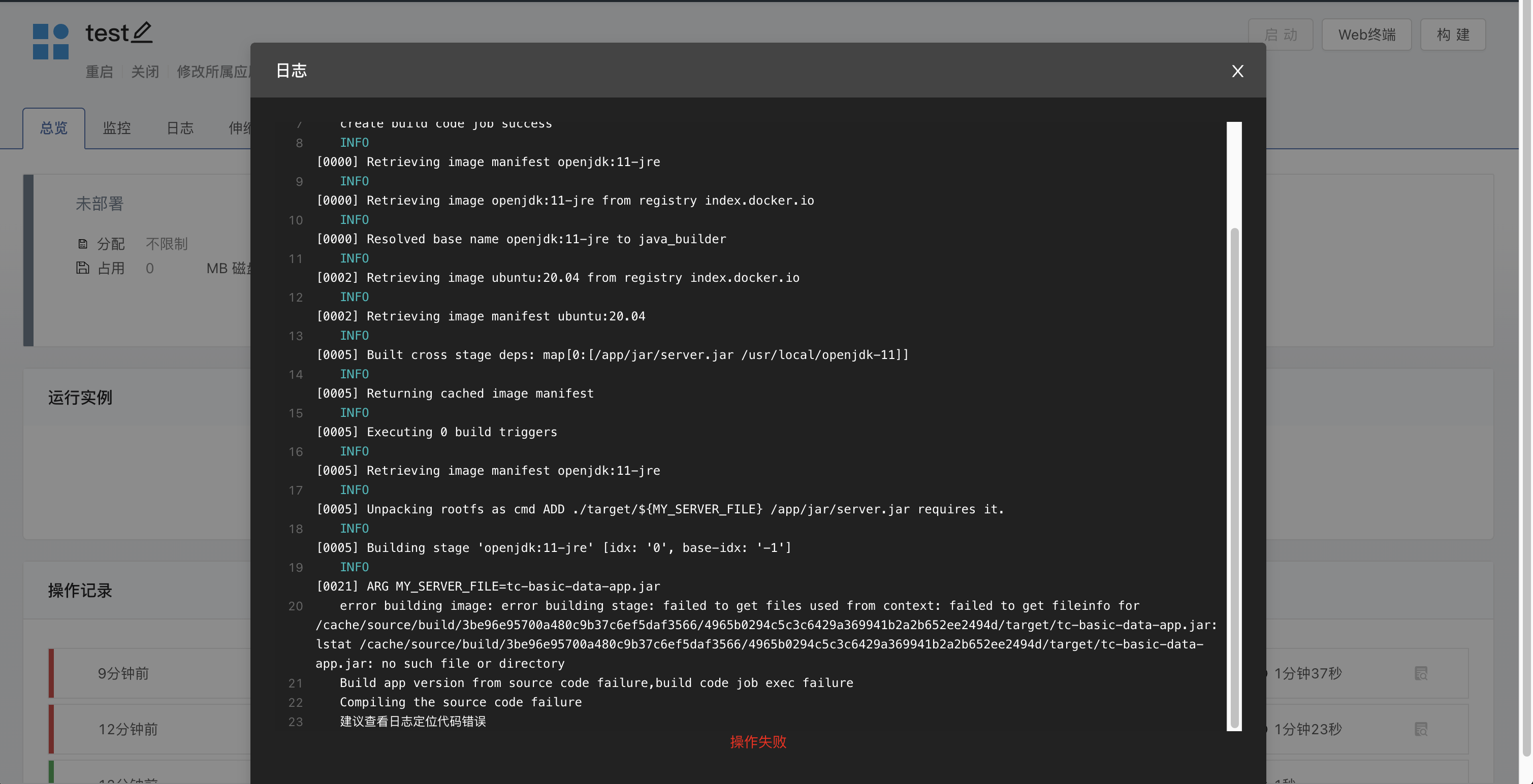Click the disk icon beside 占用
This screenshot has height=784, width=1533.
(83, 268)
